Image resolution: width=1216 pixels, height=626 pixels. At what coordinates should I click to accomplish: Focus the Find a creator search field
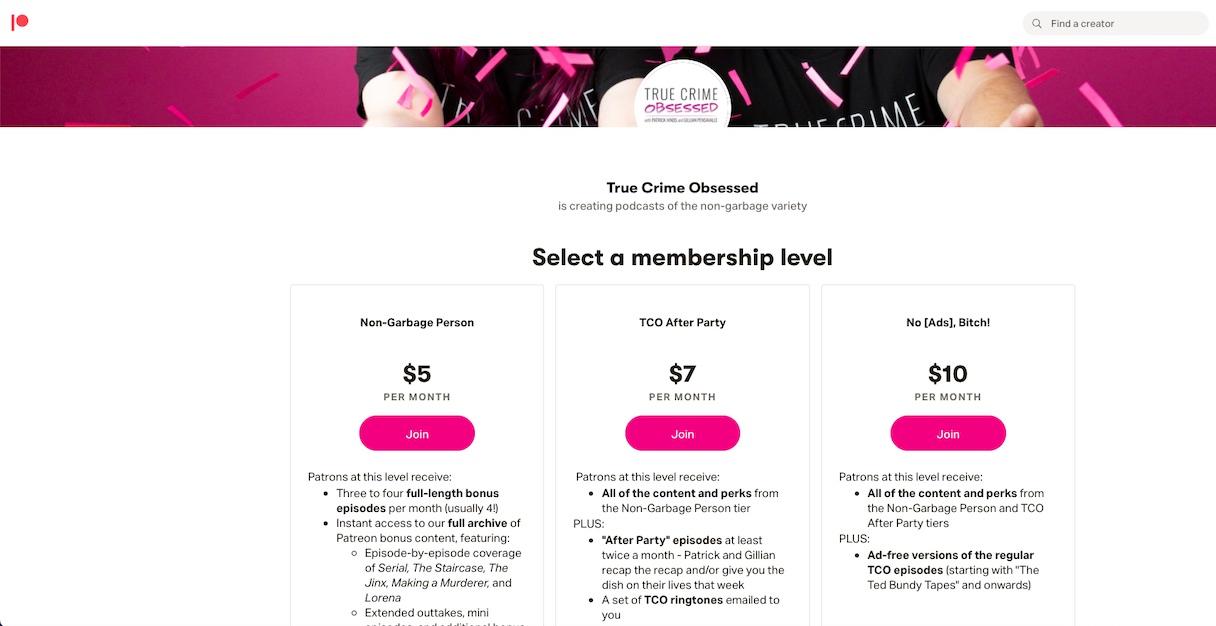coord(1120,24)
